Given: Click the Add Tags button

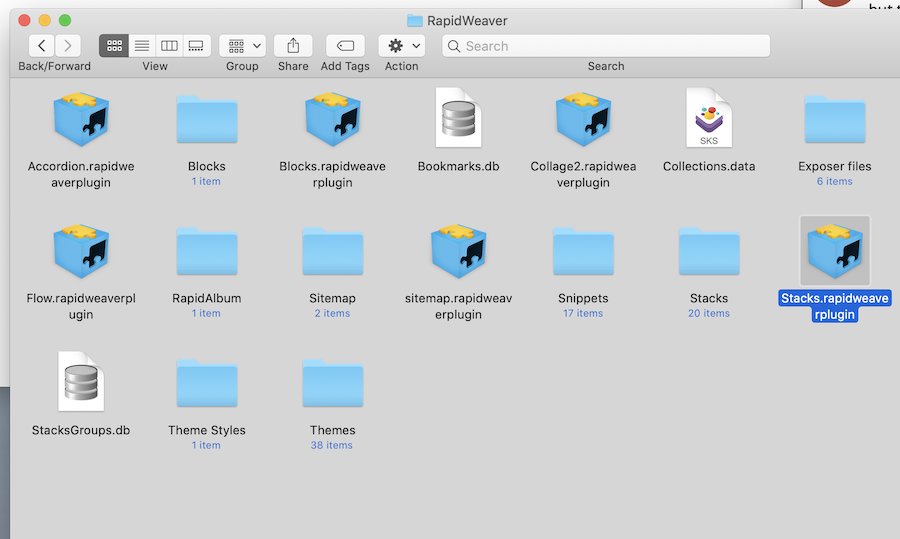Looking at the screenshot, I should (x=346, y=46).
